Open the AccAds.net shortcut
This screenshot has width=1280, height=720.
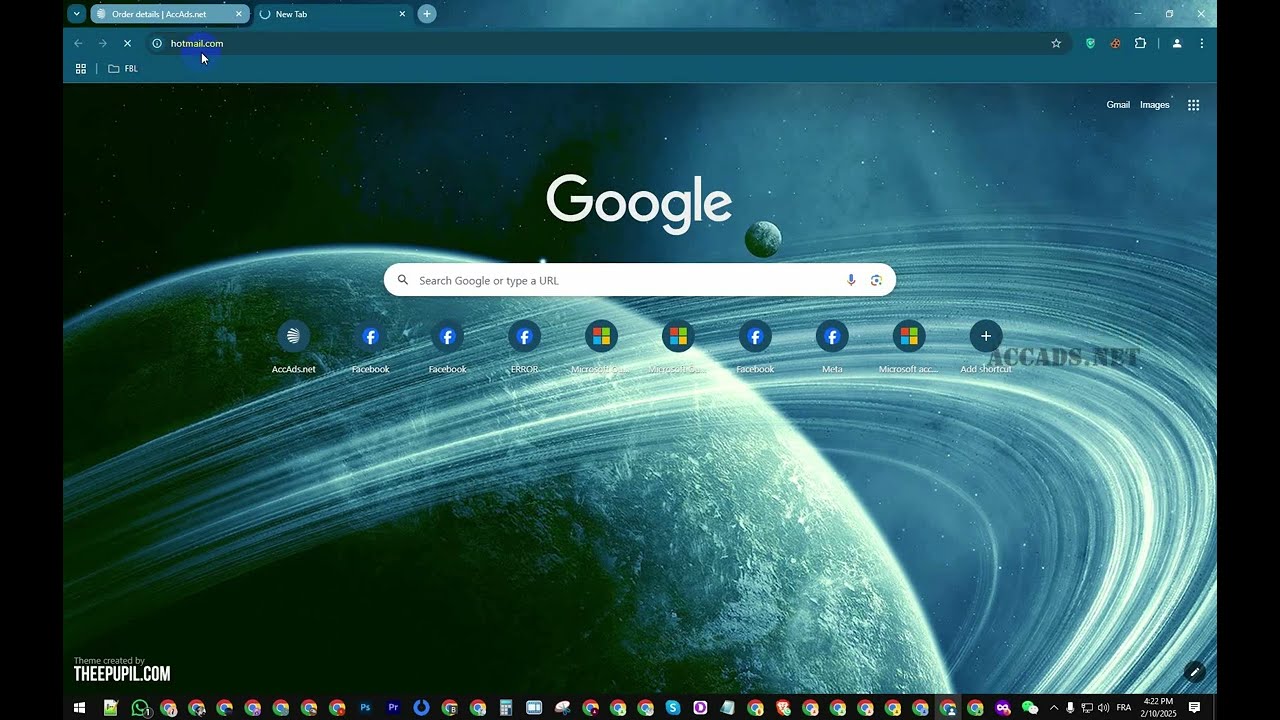tap(293, 337)
